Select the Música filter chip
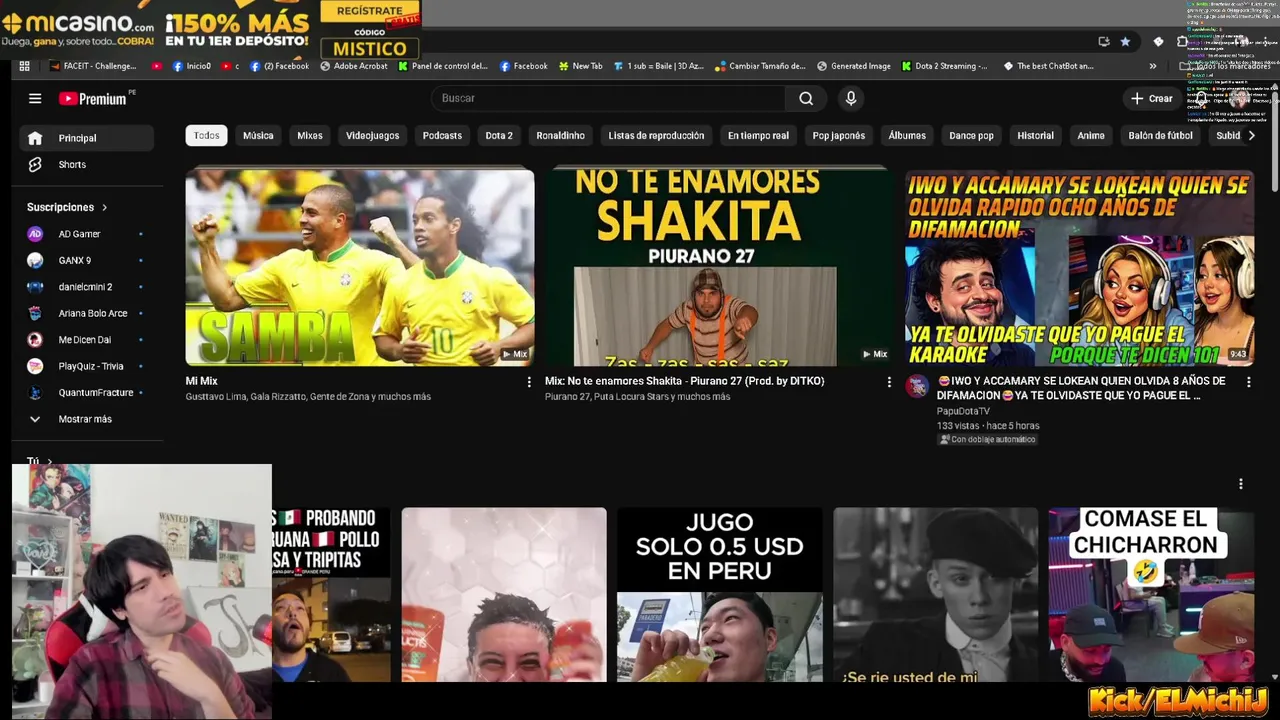This screenshot has height=720, width=1280. coord(258,135)
